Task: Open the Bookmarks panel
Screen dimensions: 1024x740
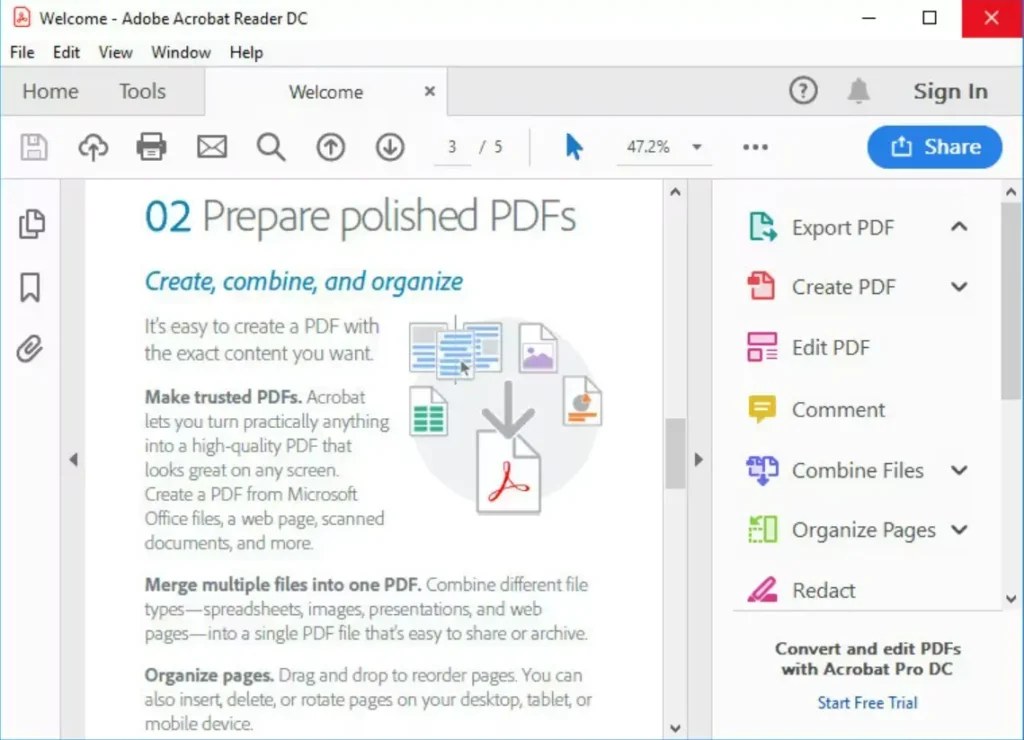Action: click(31, 287)
